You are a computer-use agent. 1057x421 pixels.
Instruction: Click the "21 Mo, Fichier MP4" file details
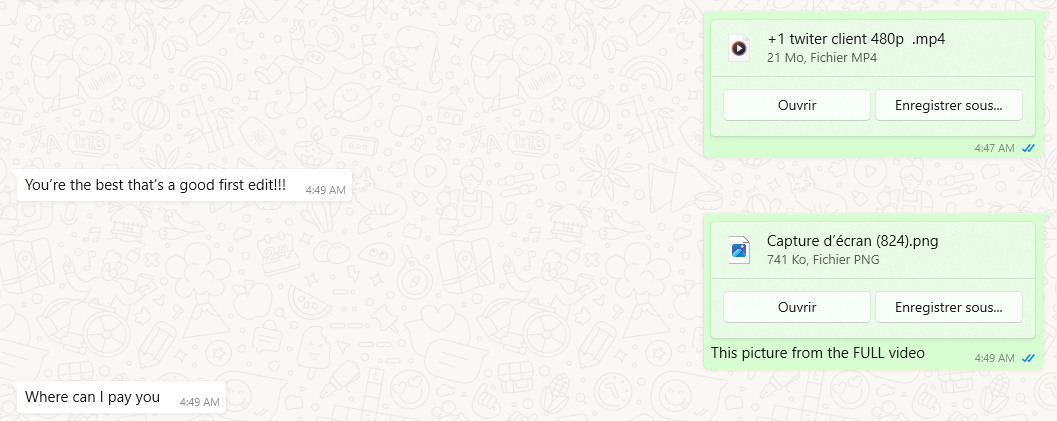point(822,58)
